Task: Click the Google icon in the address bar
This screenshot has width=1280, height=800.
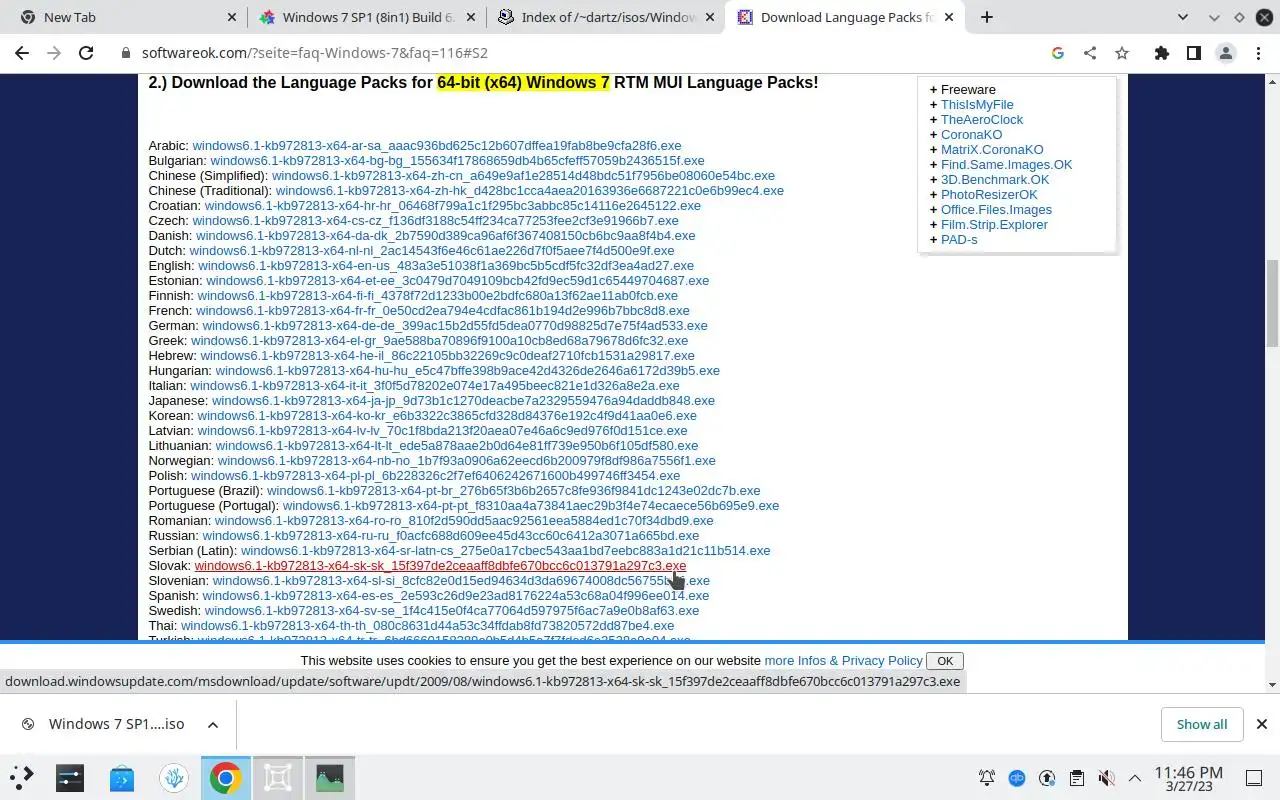Action: coord(1058,53)
